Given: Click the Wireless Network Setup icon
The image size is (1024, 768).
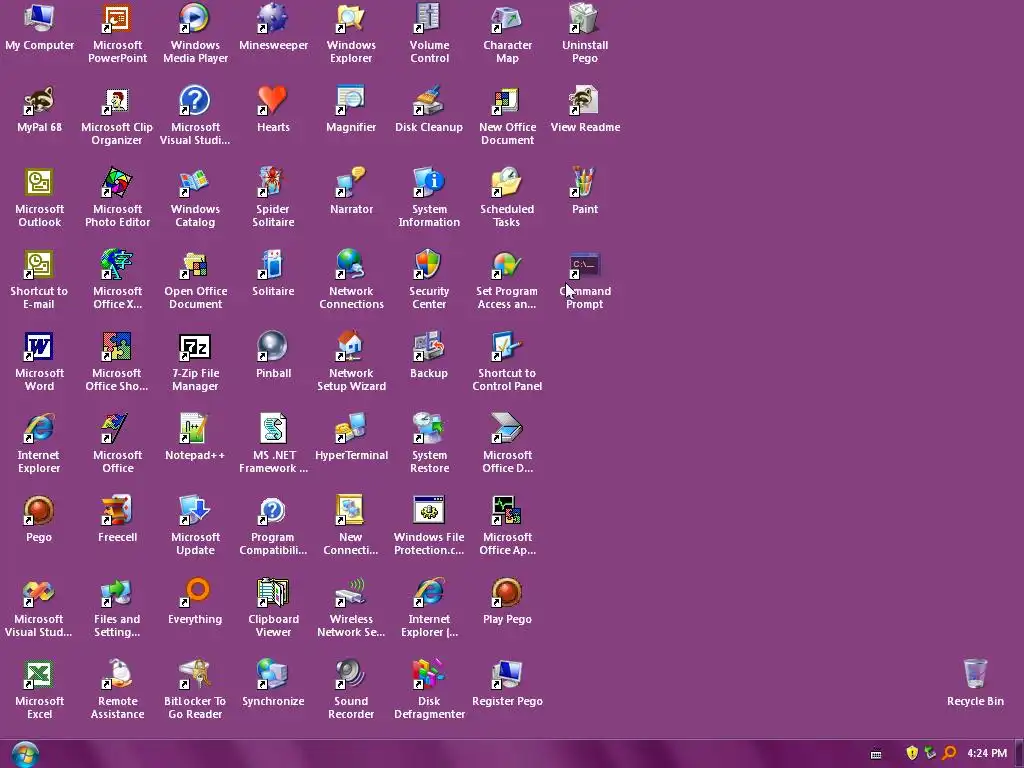Looking at the screenshot, I should click(x=351, y=593).
